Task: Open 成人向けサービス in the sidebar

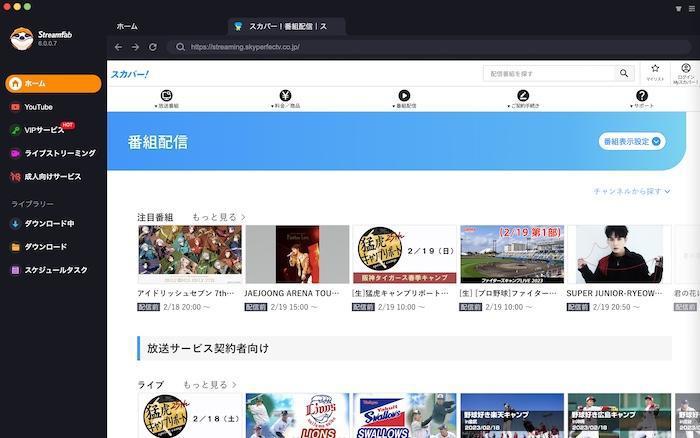Action: pyautogui.click(x=46, y=177)
